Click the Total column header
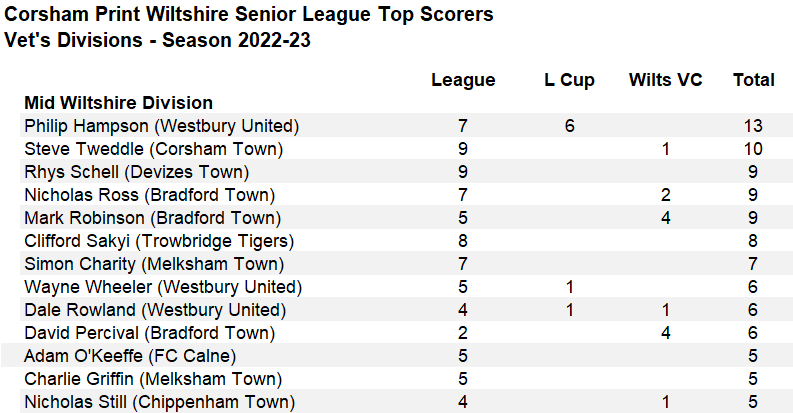The height and width of the screenshot is (413, 793). click(754, 80)
